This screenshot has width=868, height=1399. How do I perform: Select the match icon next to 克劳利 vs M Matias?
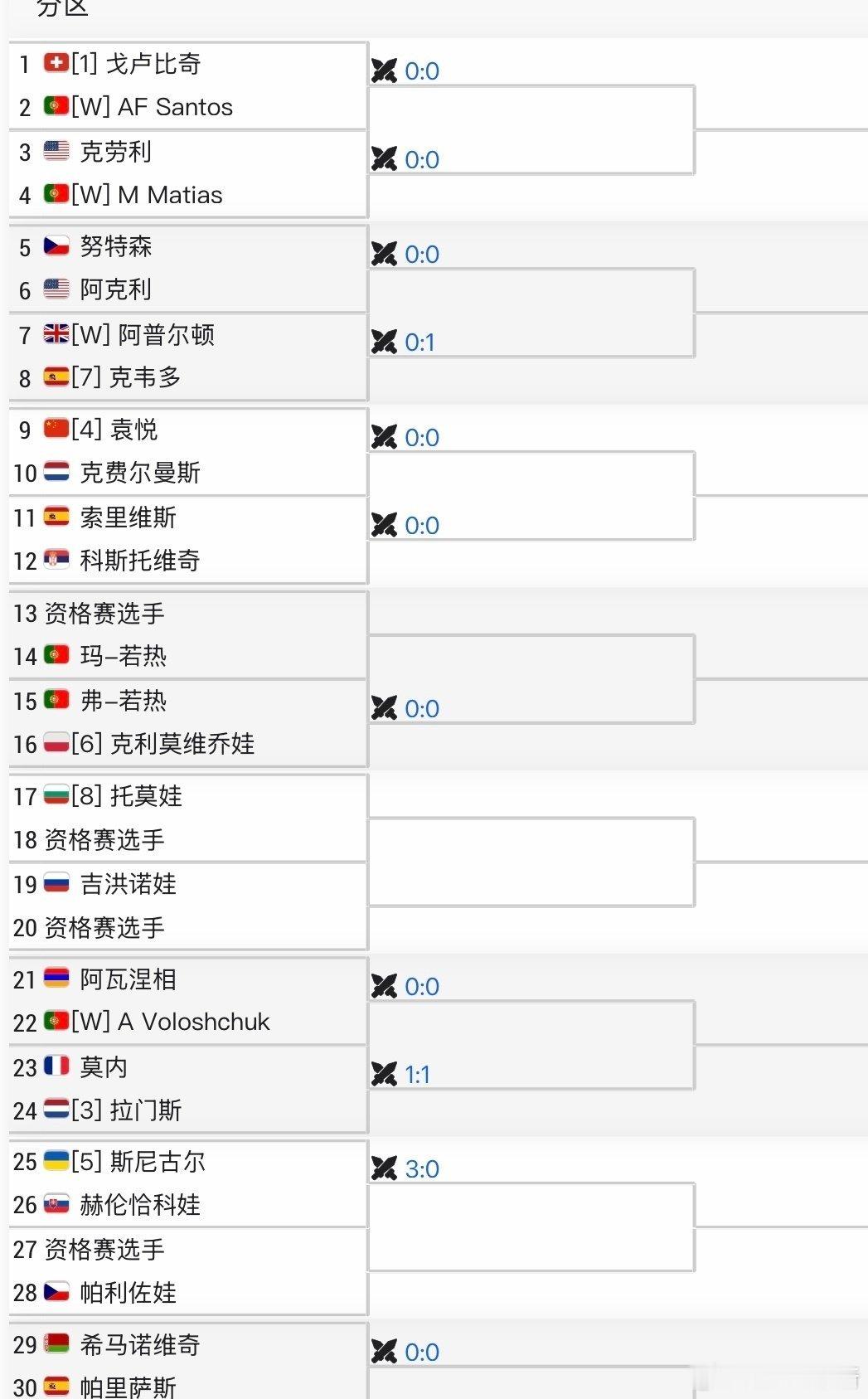click(385, 159)
